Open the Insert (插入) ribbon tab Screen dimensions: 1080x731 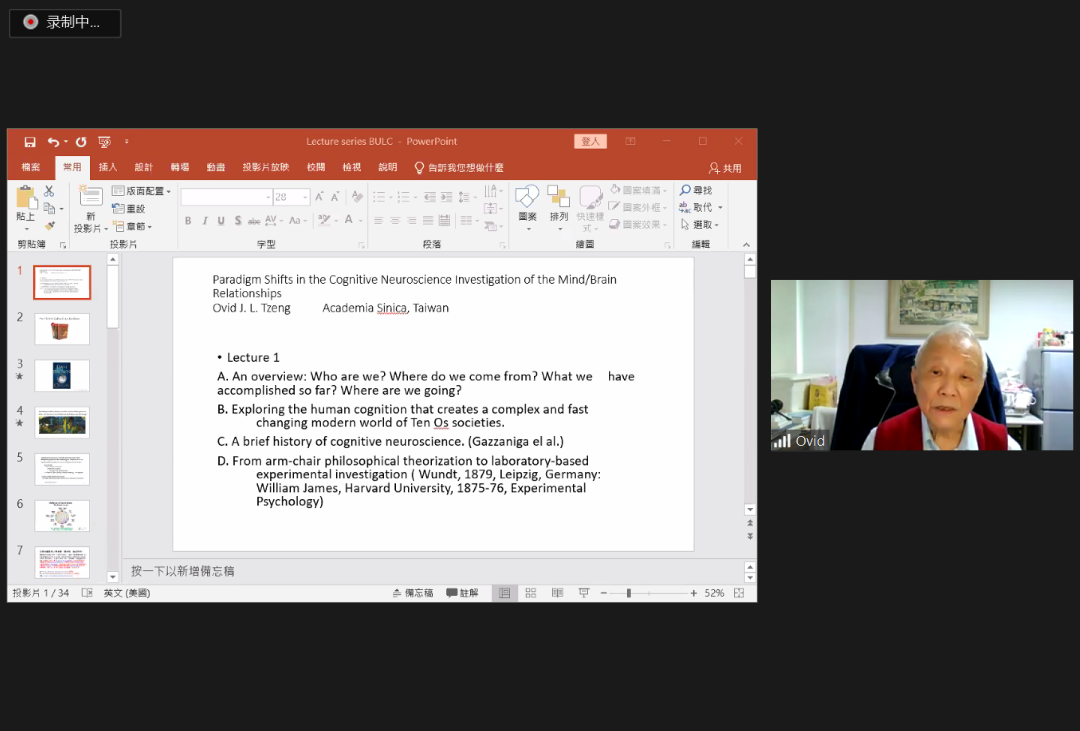tap(108, 168)
